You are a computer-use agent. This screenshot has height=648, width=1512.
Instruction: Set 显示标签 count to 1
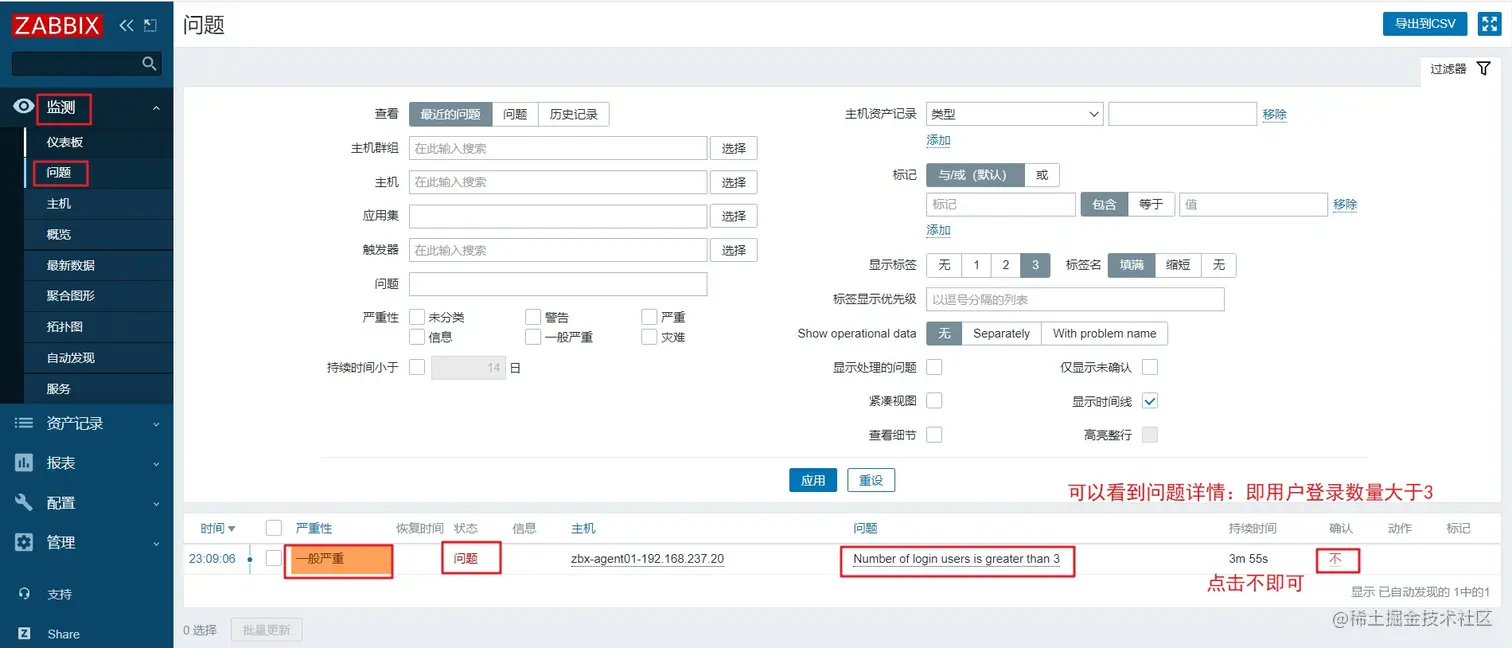pyautogui.click(x=976, y=265)
